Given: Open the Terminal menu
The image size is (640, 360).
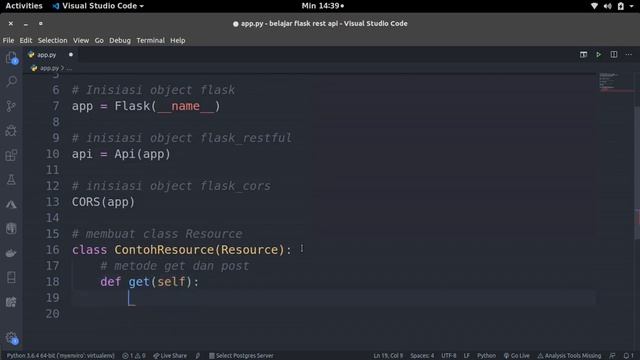Looking at the screenshot, I should pos(151,40).
